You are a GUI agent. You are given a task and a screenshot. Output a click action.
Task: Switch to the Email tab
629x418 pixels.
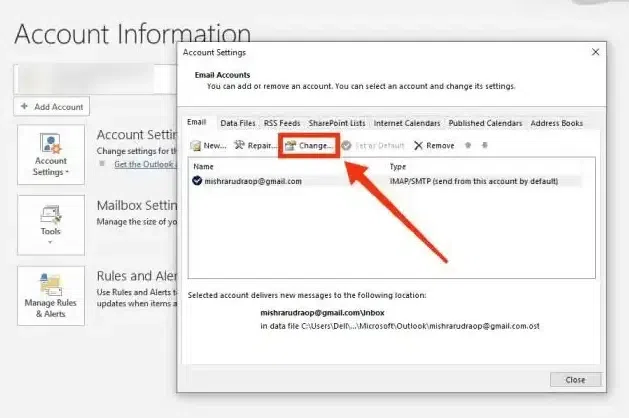tap(197, 122)
